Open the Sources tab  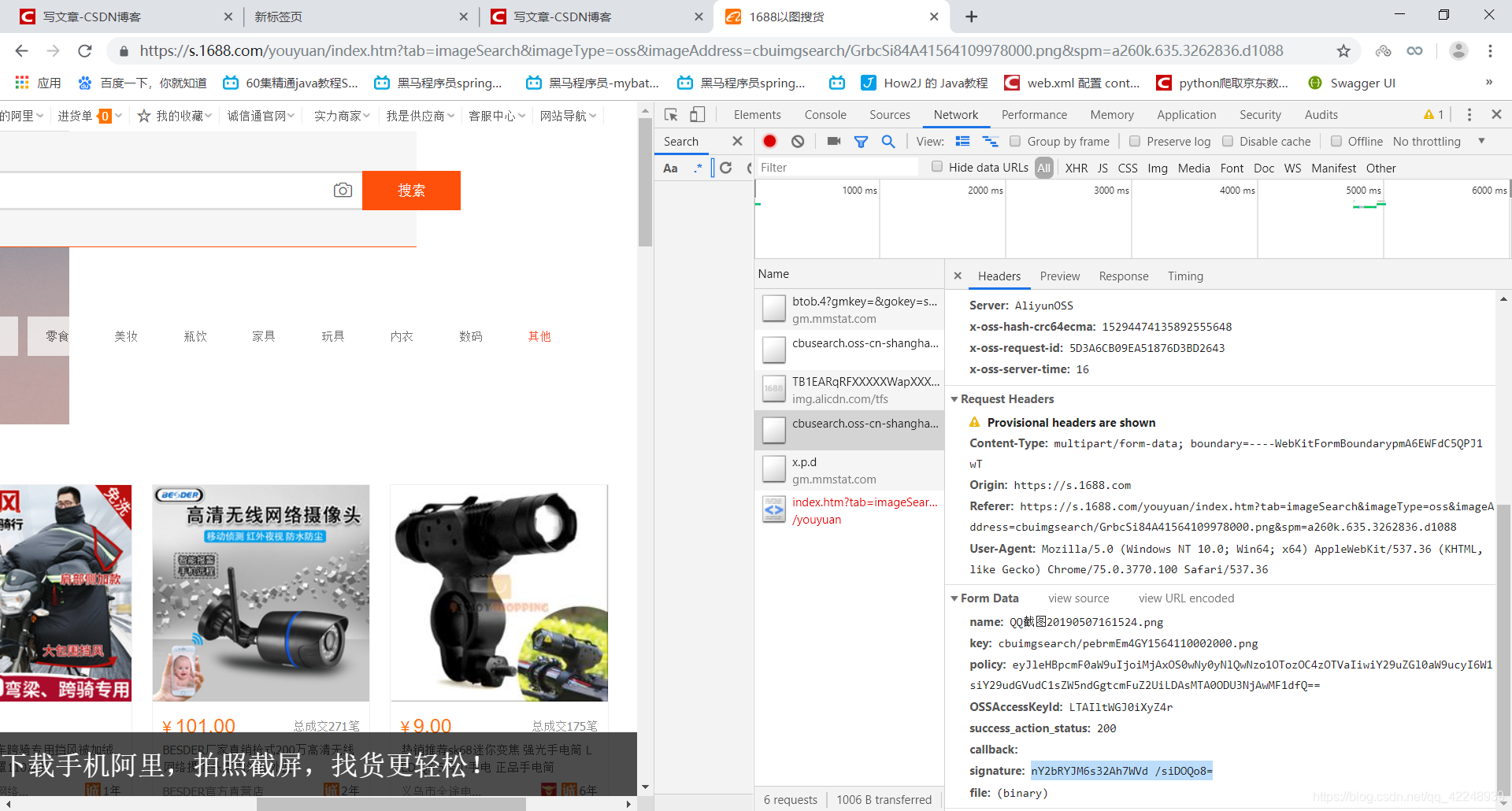pos(890,115)
